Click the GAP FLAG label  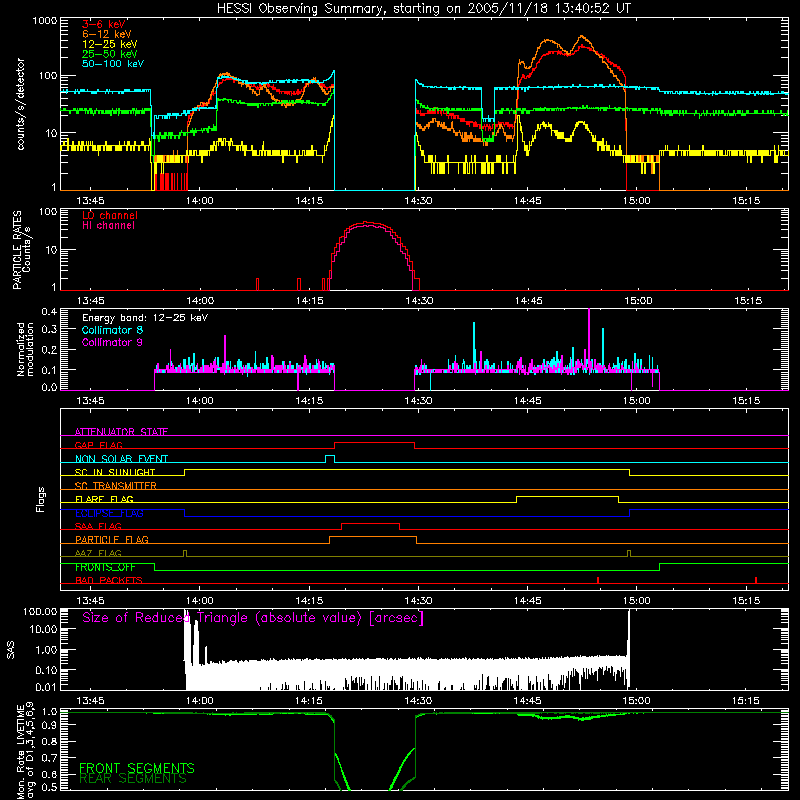98,445
